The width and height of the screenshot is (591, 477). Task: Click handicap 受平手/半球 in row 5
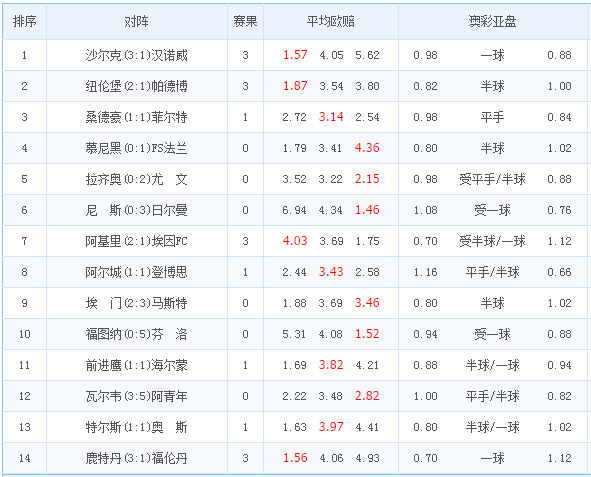pyautogui.click(x=492, y=179)
